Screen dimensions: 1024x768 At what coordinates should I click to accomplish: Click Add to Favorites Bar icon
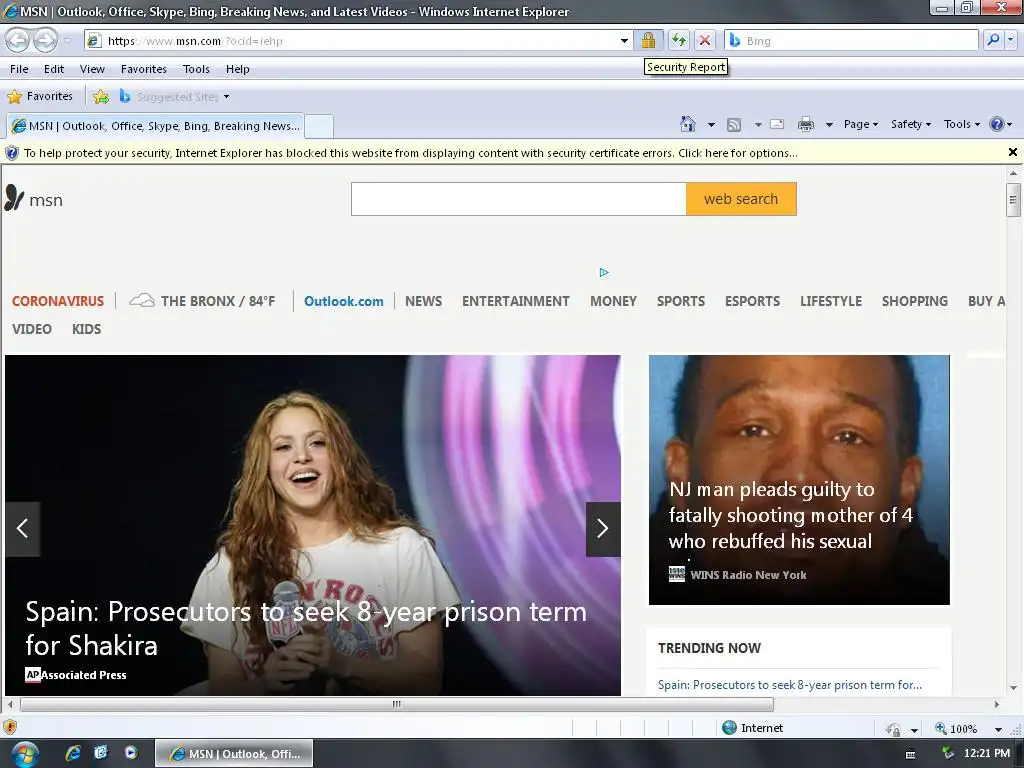[x=101, y=97]
